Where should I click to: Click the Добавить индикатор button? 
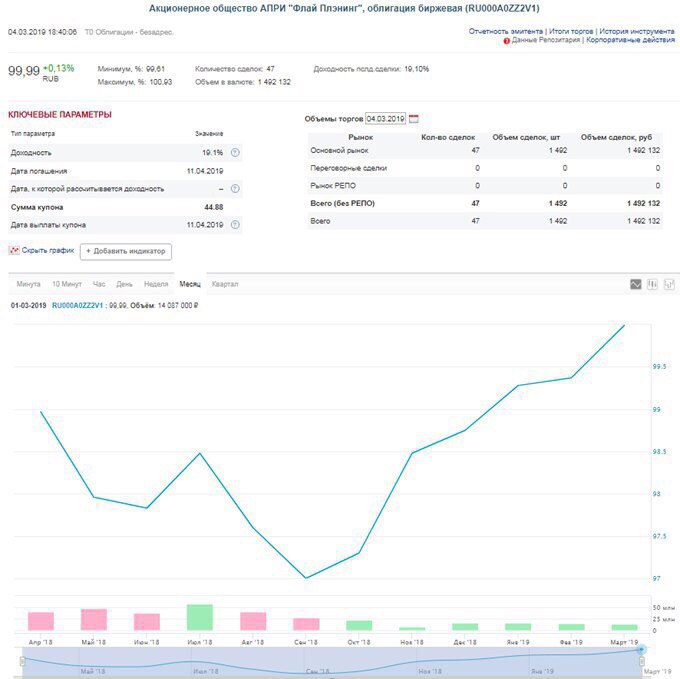(x=126, y=251)
